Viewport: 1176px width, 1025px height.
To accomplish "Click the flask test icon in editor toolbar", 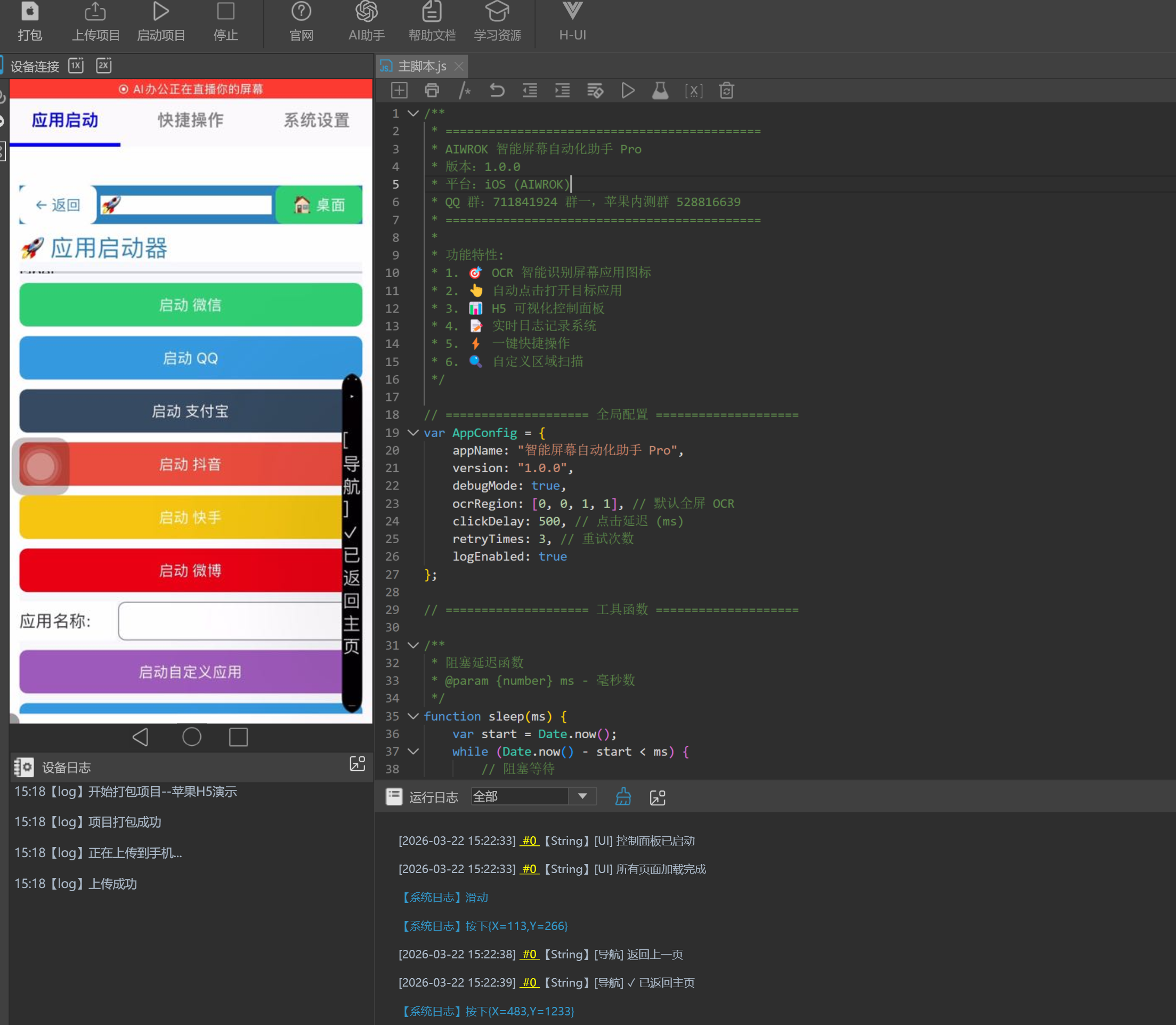I will click(660, 91).
